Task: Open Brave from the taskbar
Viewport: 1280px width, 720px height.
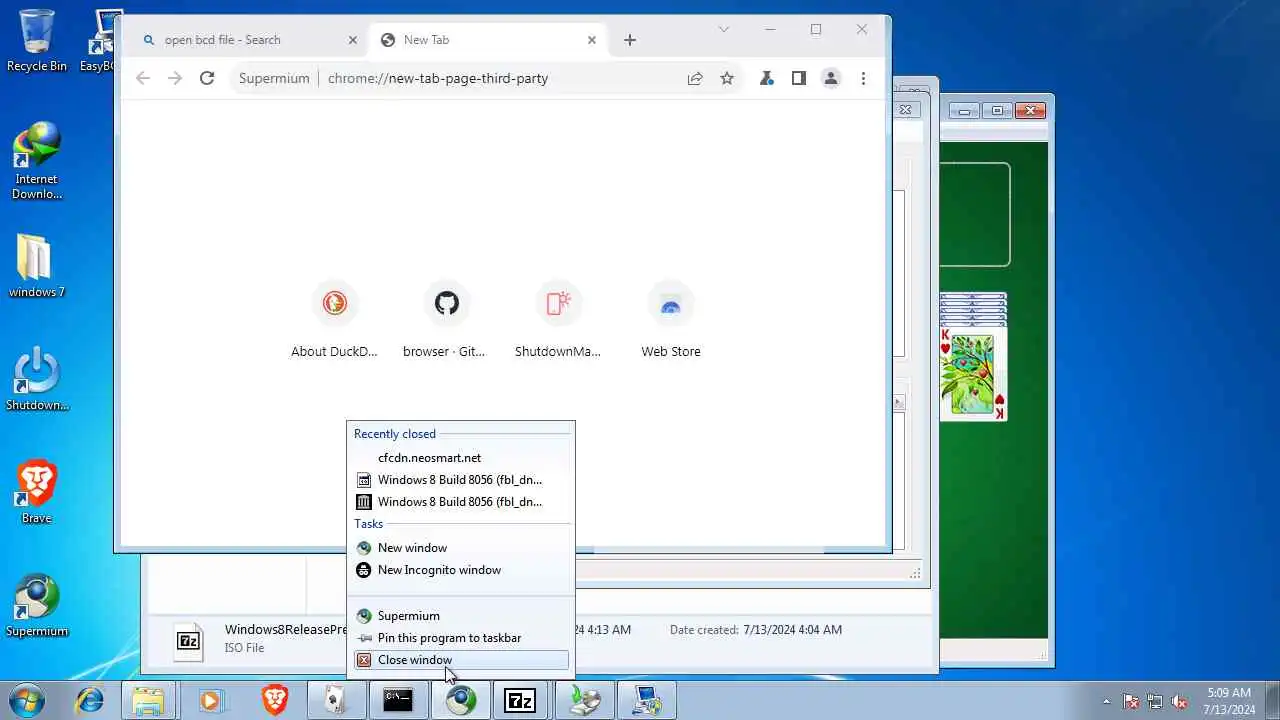Action: click(274, 700)
